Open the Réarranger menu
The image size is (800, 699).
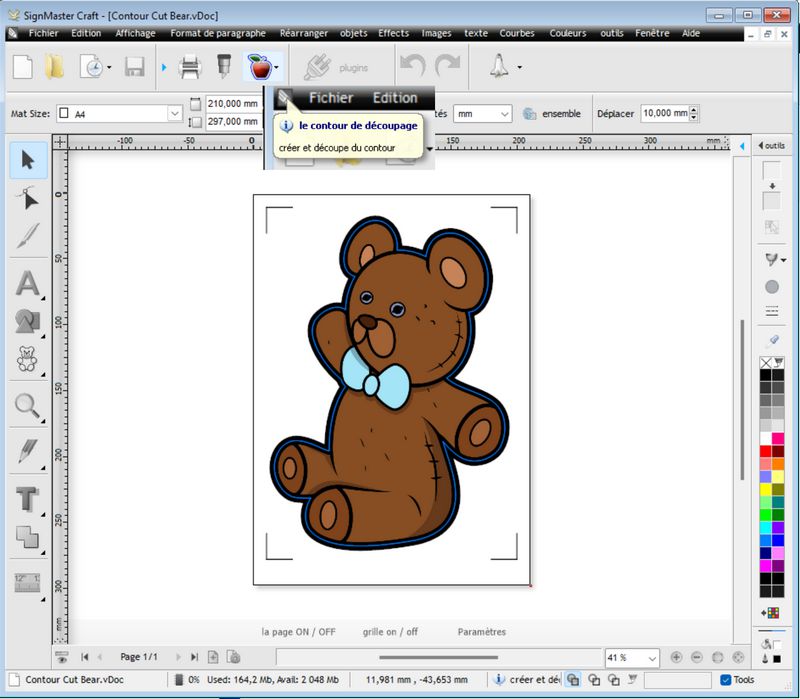[304, 33]
